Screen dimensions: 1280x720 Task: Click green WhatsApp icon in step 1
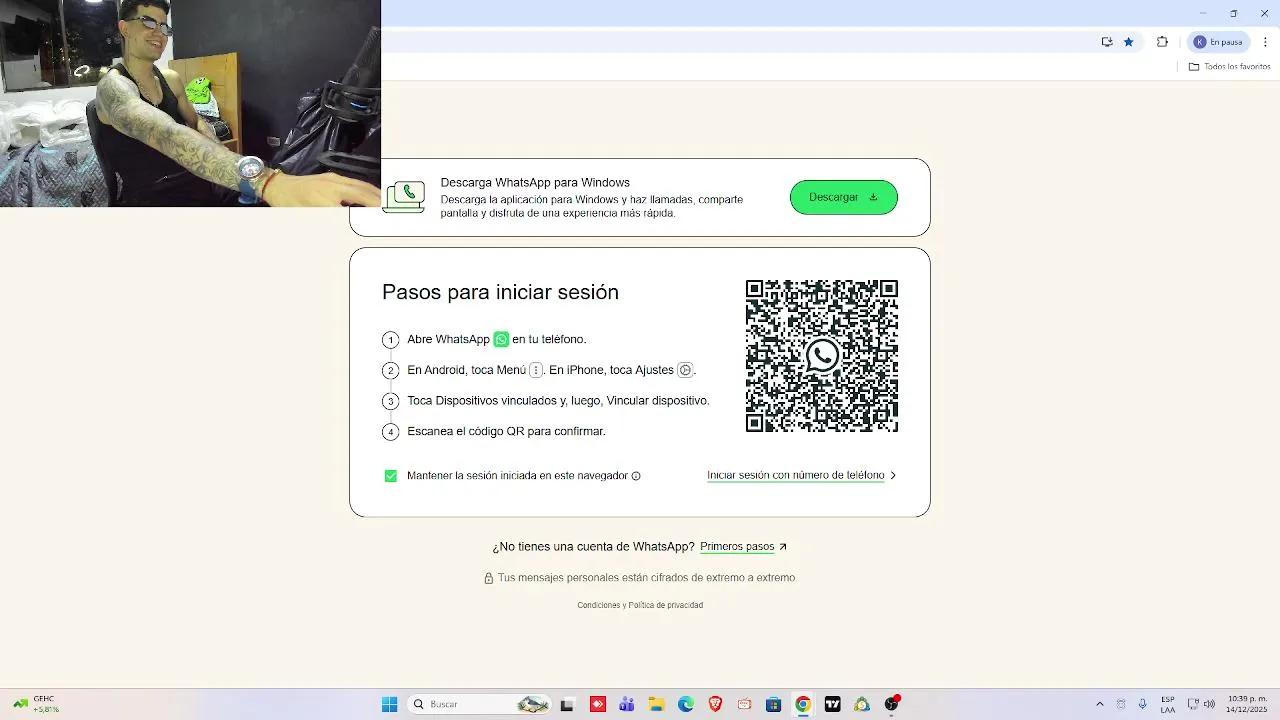click(x=501, y=340)
